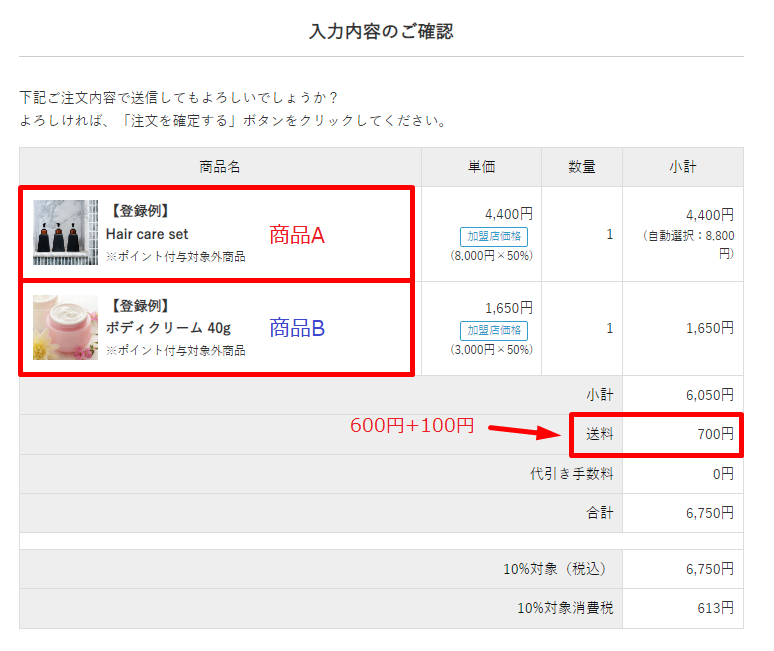Image resolution: width=774 pixels, height=651 pixels.
Task: Click the 送料 row label
Action: coord(600,434)
